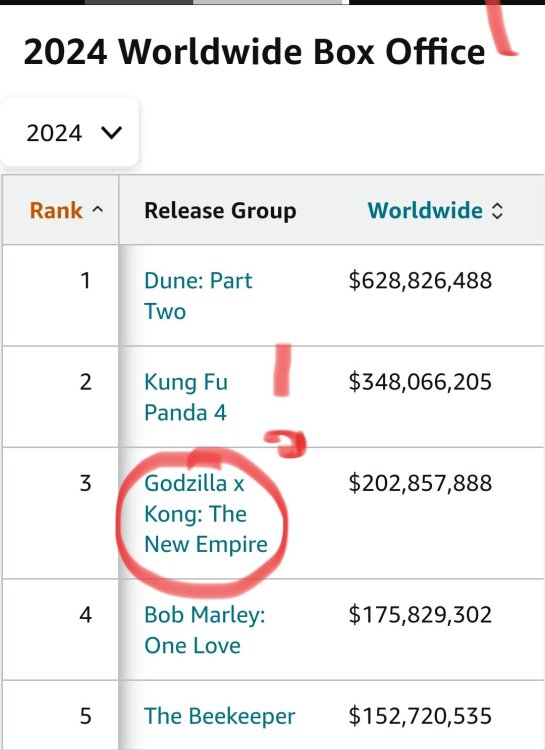545x750 pixels.
Task: Click the chevron beside 2024
Action: 111,133
